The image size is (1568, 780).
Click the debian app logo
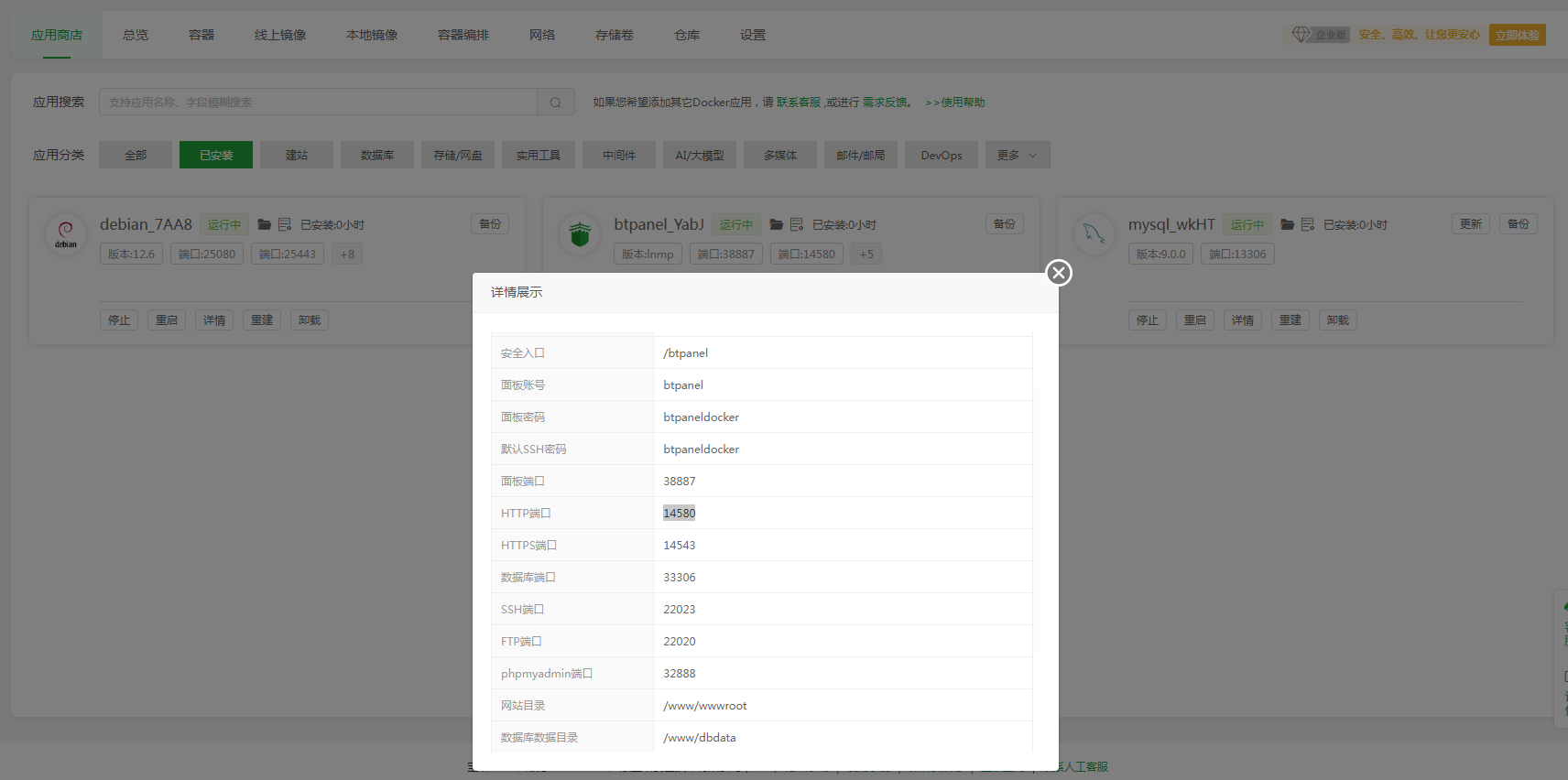(66, 234)
